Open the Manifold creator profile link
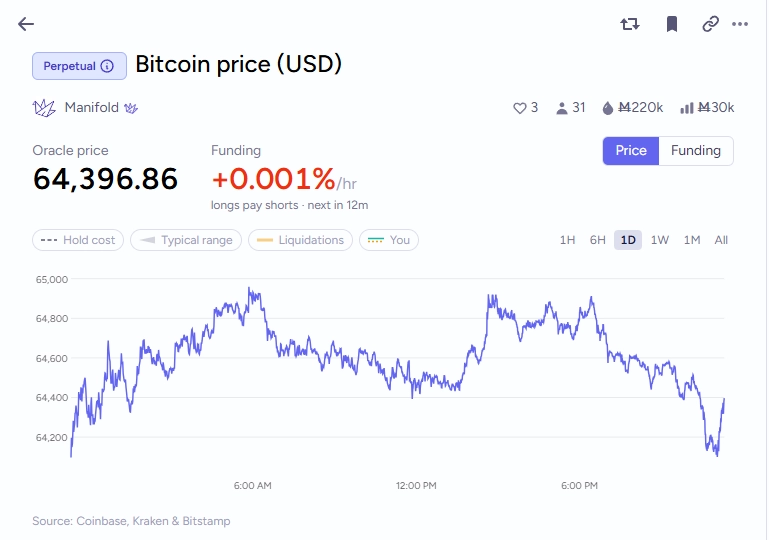The height and width of the screenshot is (540, 769). pyautogui.click(x=92, y=107)
